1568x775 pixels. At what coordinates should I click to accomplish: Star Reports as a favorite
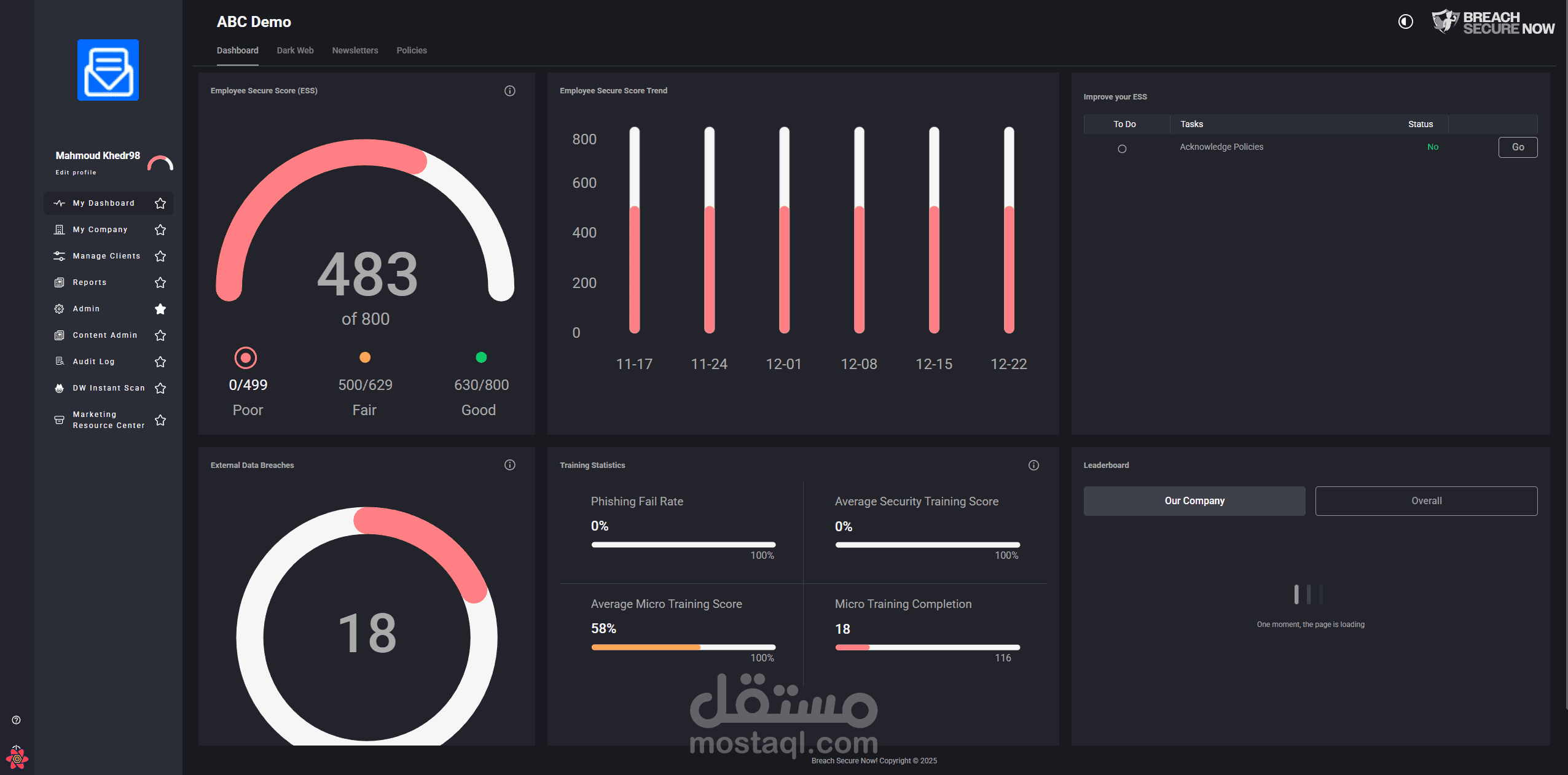(160, 282)
